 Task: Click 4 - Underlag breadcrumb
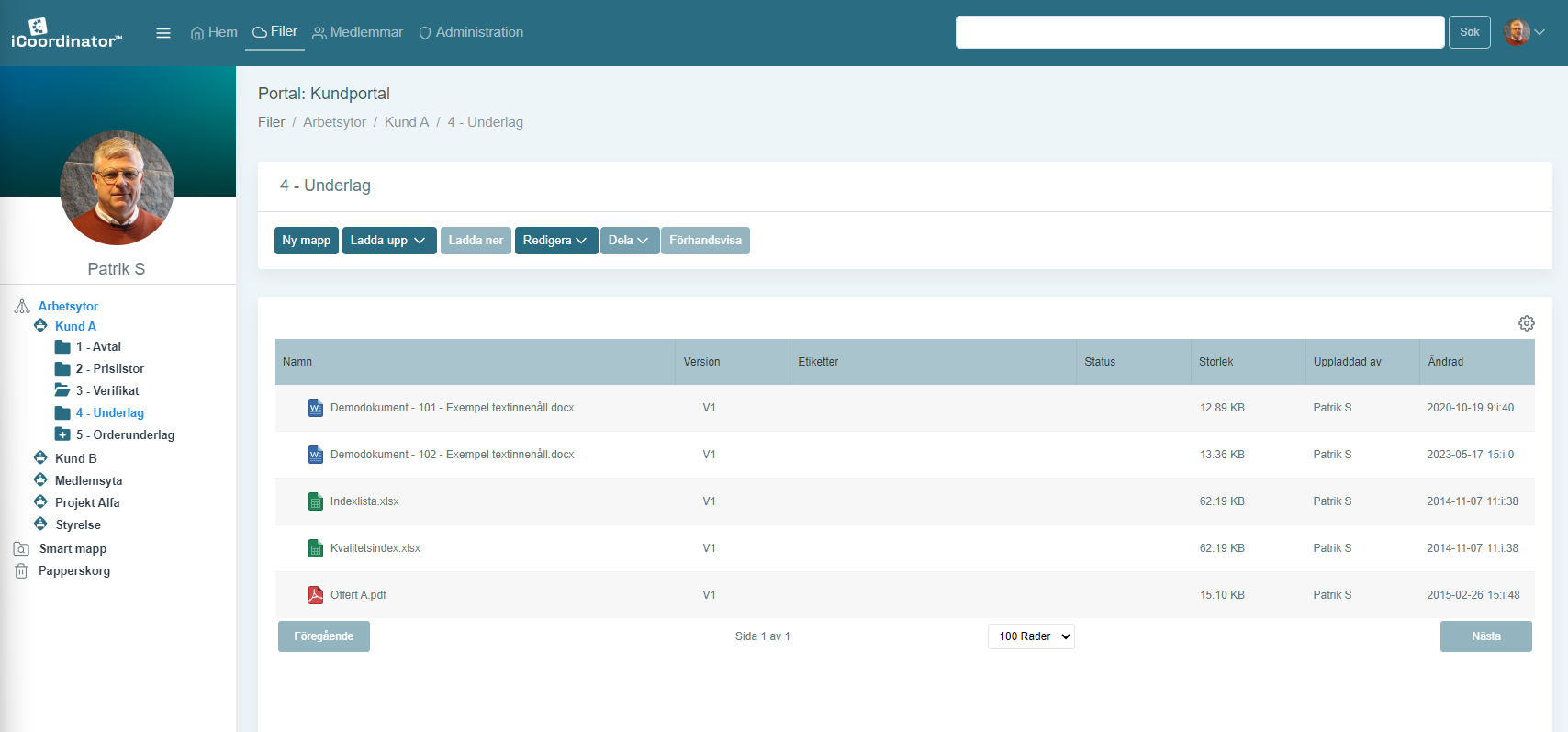(x=485, y=122)
